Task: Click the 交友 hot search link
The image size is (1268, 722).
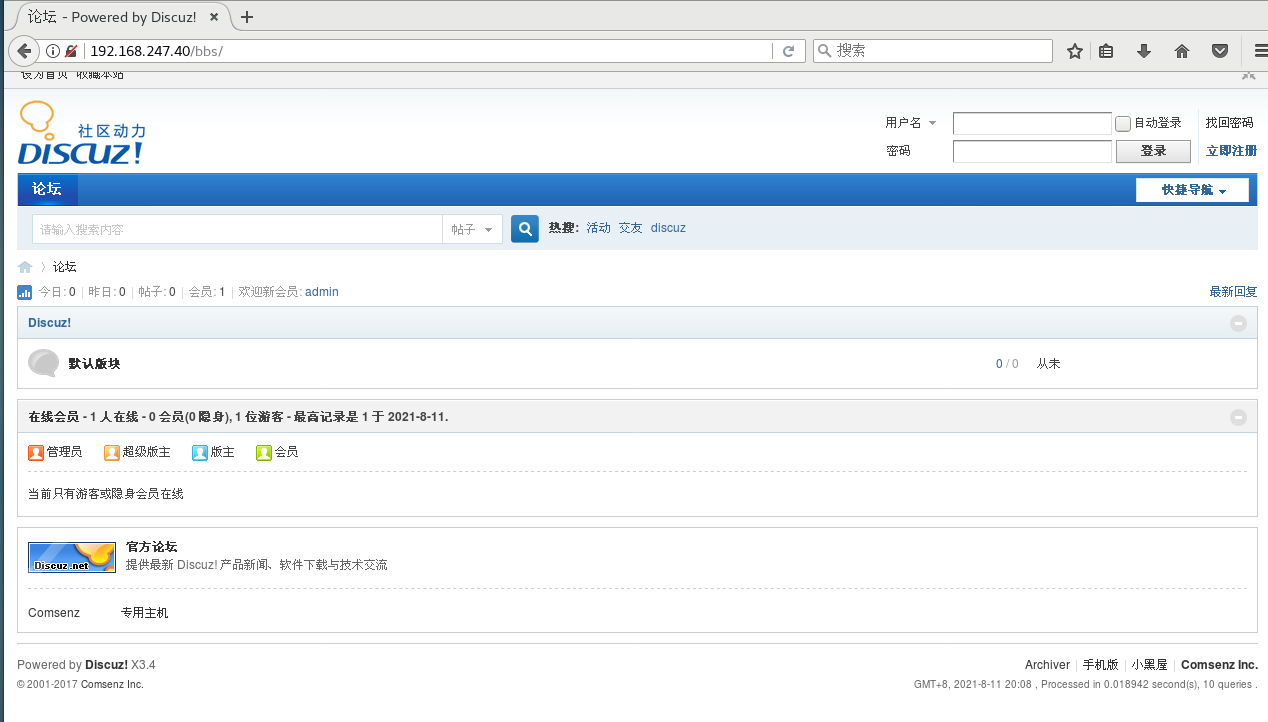Action: (x=630, y=228)
